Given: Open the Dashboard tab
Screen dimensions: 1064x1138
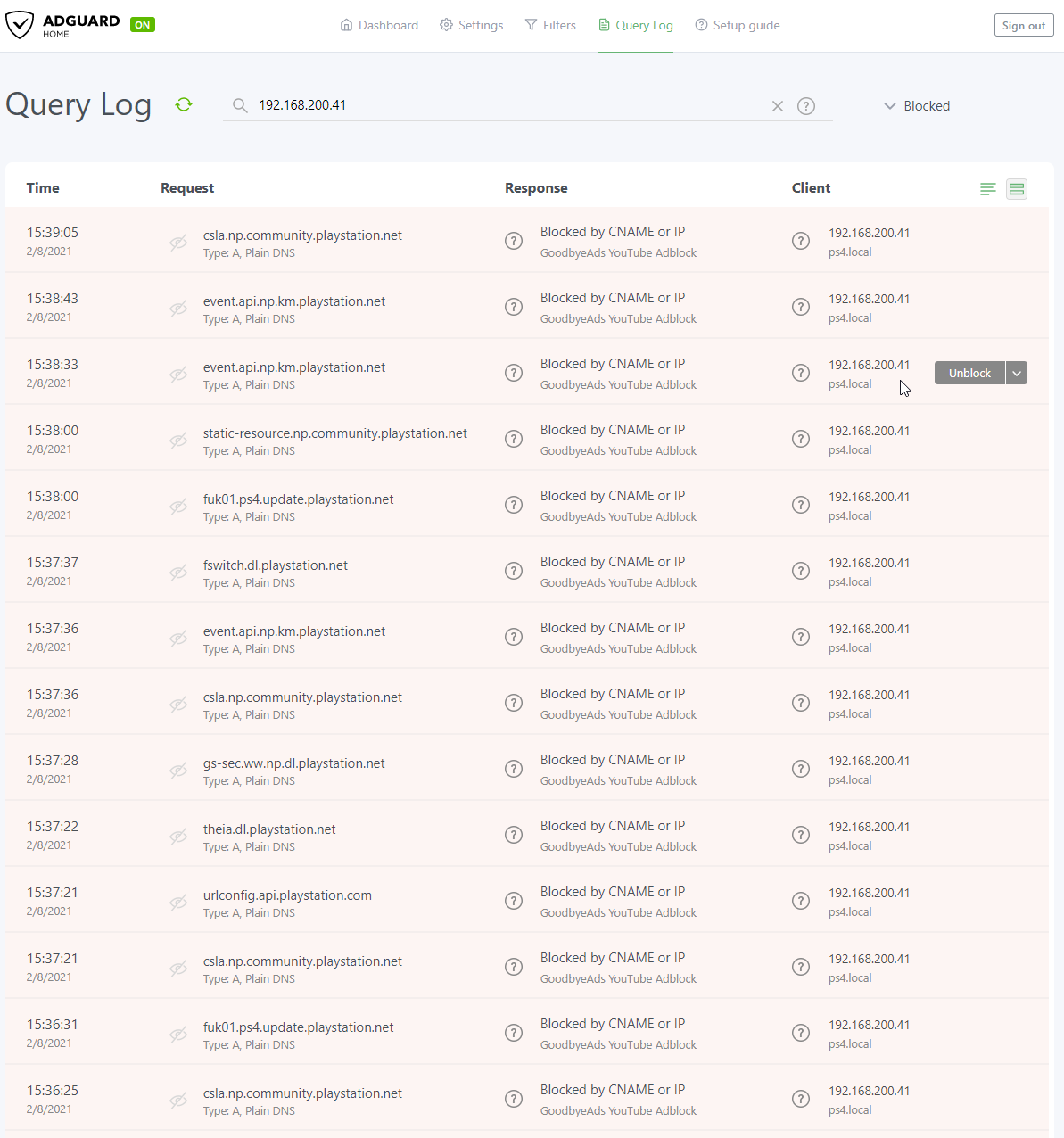Looking at the screenshot, I should [x=379, y=25].
